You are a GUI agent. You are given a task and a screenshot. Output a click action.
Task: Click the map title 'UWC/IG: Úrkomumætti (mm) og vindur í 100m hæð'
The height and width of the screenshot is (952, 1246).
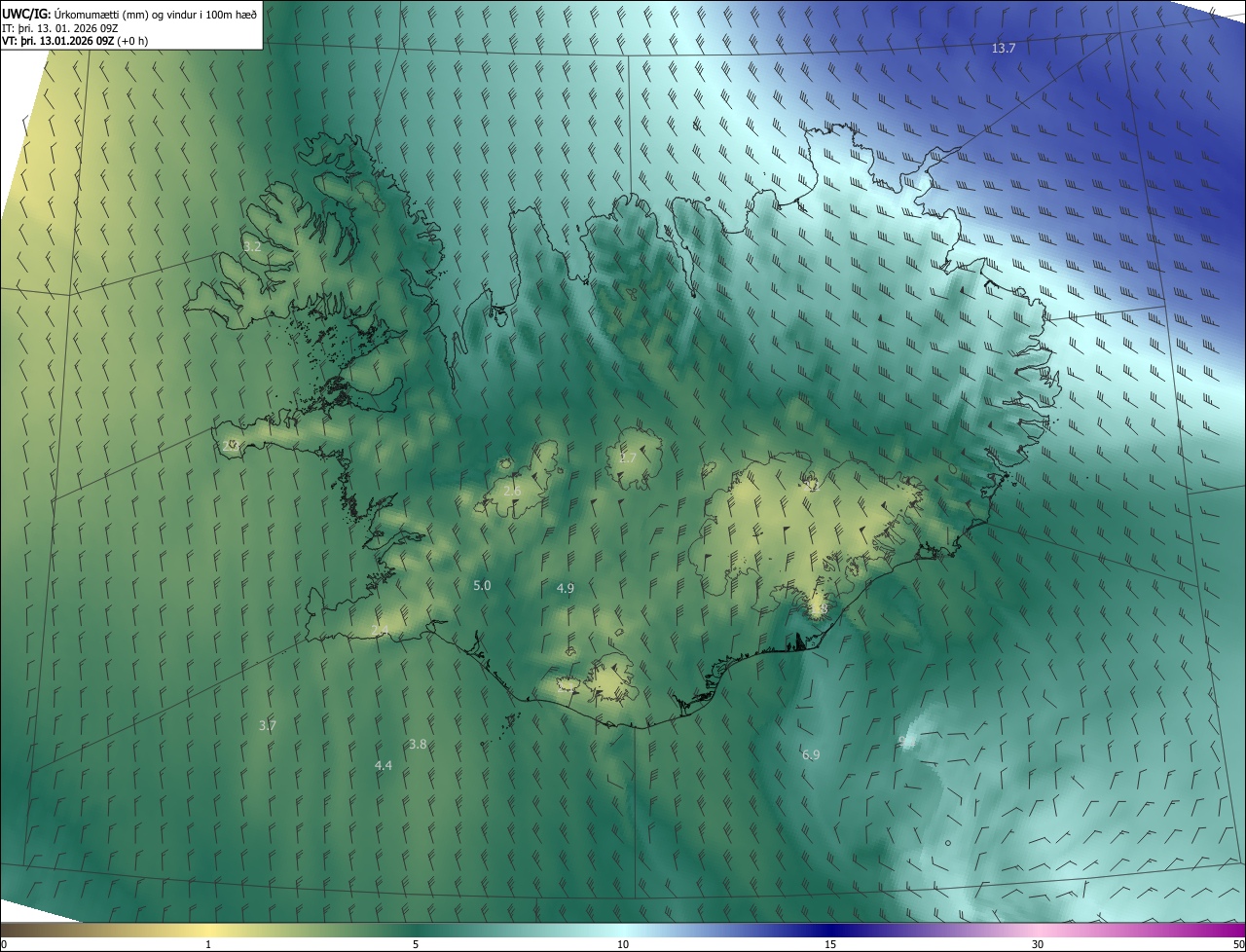(x=130, y=14)
